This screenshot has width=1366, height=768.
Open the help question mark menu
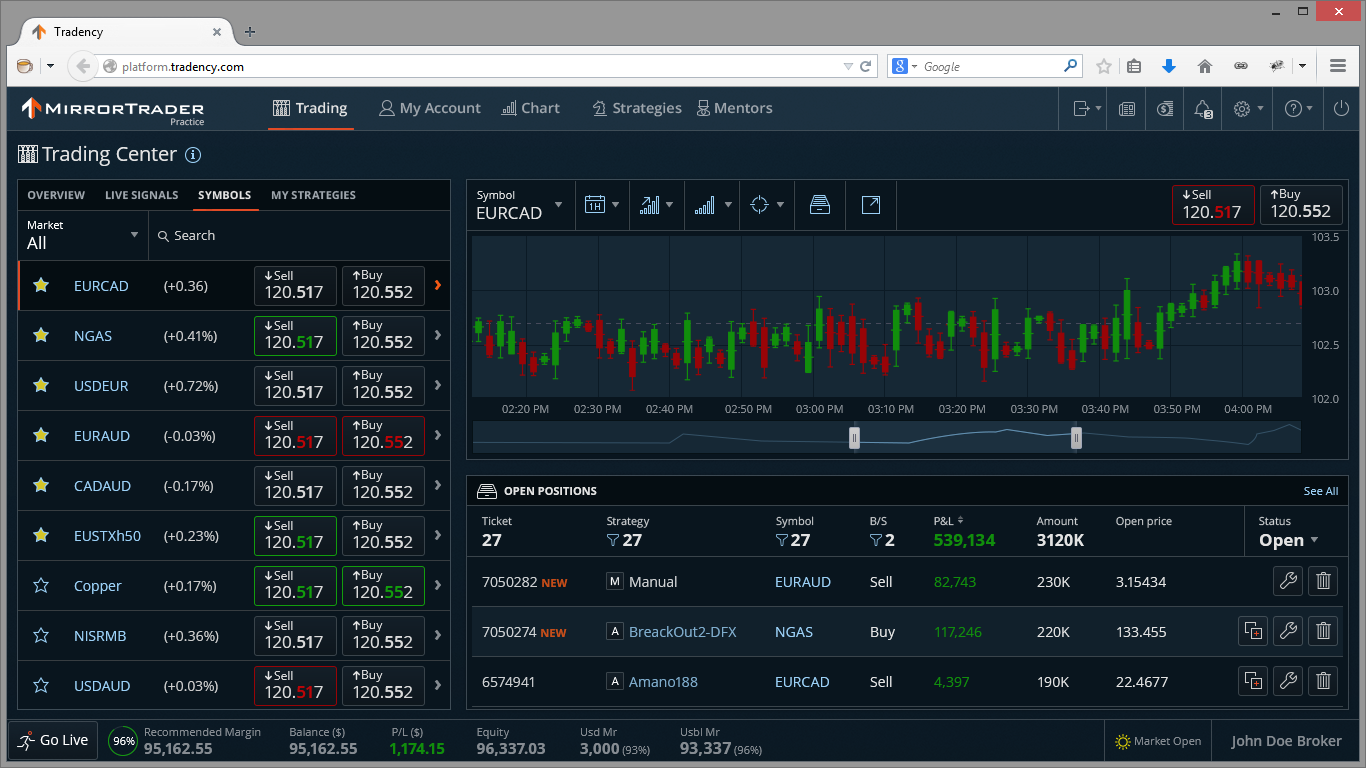tap(1298, 108)
